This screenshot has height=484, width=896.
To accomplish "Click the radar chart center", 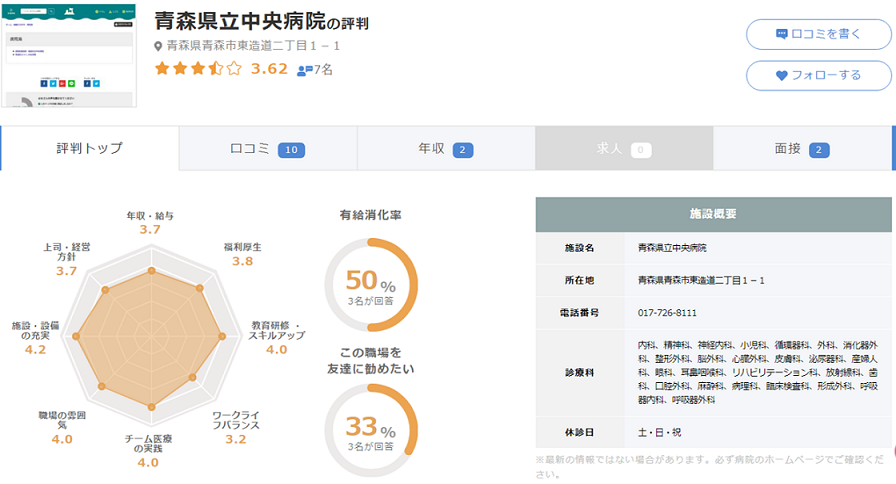I will (x=151, y=337).
